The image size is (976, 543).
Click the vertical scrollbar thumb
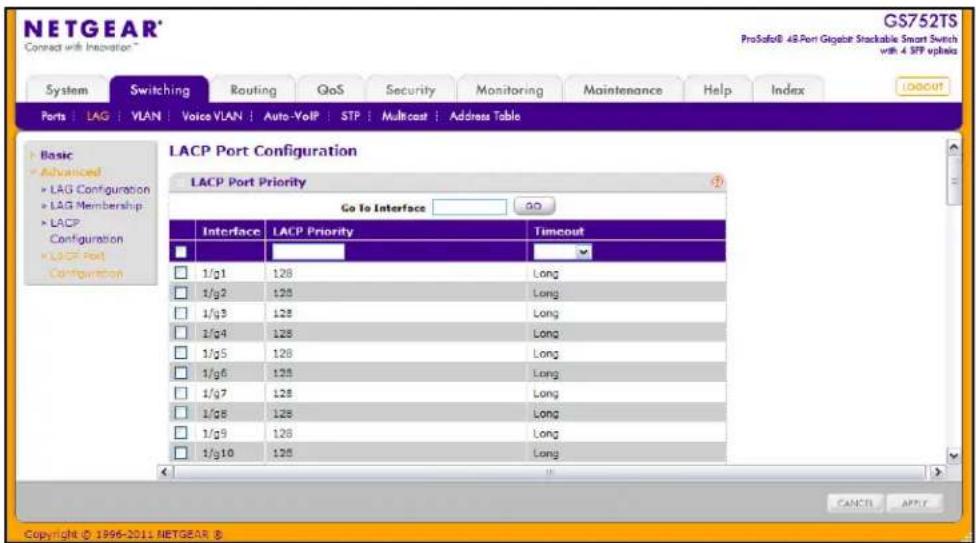point(953,181)
